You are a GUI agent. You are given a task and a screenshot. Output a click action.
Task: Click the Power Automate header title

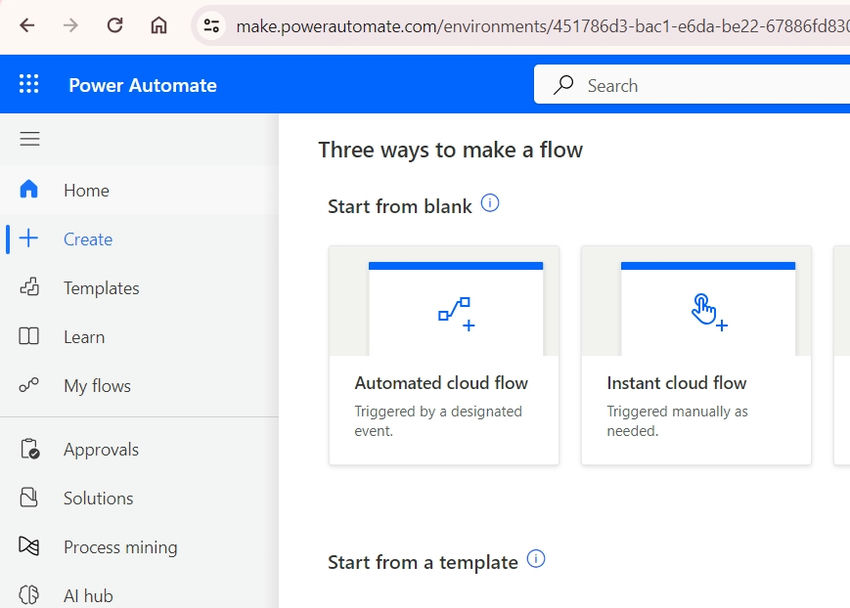pyautogui.click(x=143, y=86)
